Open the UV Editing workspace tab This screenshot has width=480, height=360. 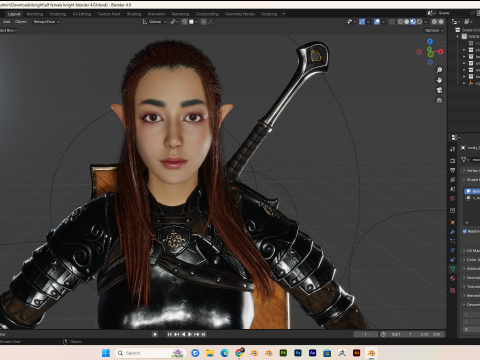82,14
